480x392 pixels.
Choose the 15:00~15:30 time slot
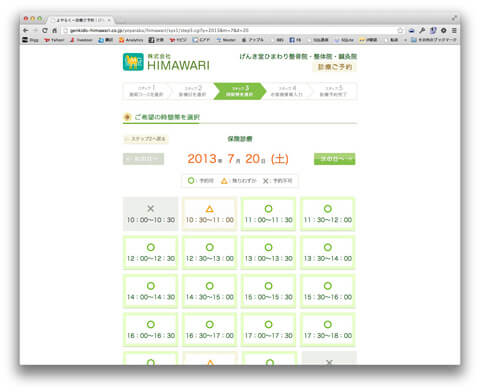click(268, 291)
